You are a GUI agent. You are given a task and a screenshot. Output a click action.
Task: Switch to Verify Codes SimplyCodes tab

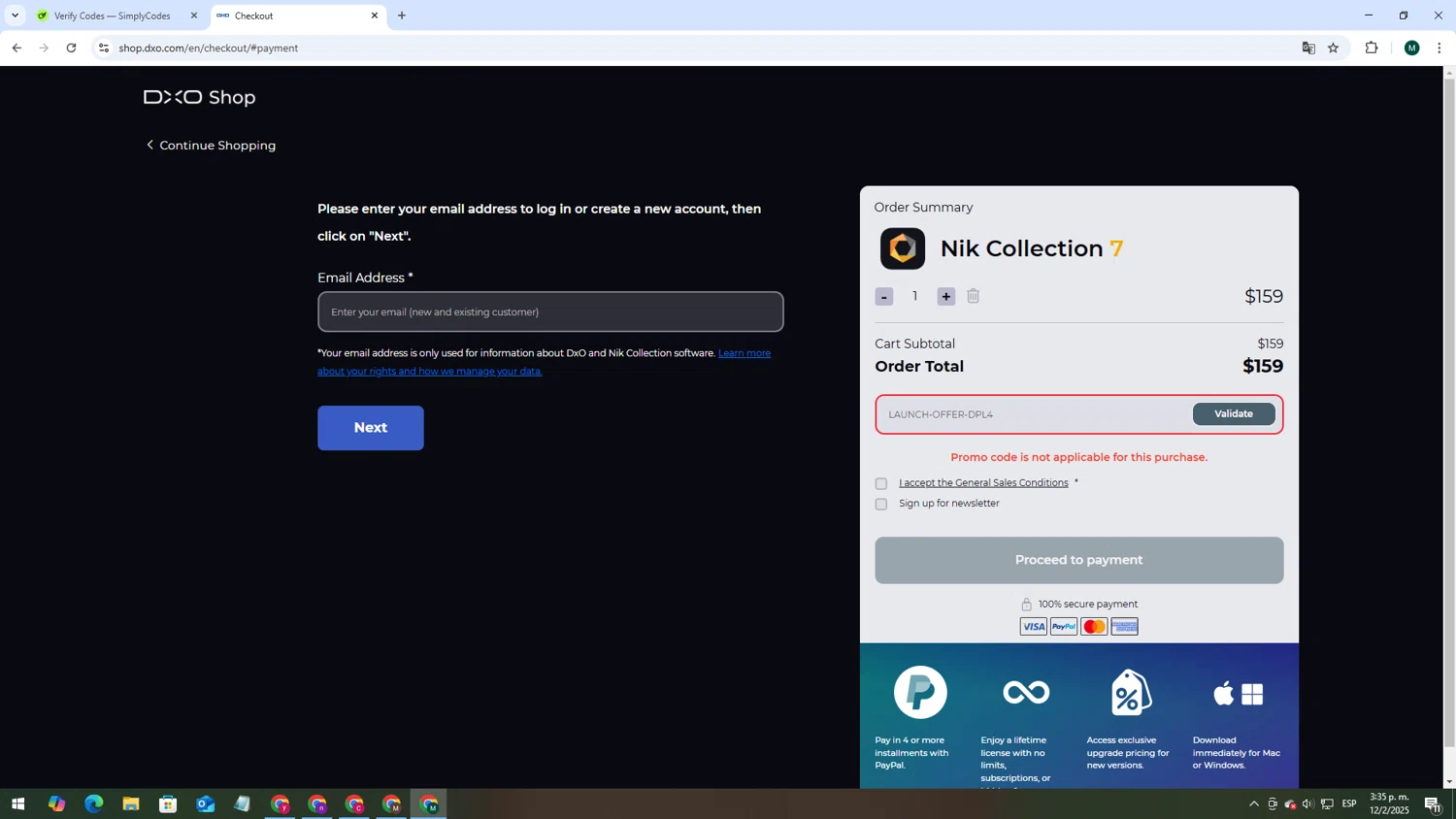(112, 16)
